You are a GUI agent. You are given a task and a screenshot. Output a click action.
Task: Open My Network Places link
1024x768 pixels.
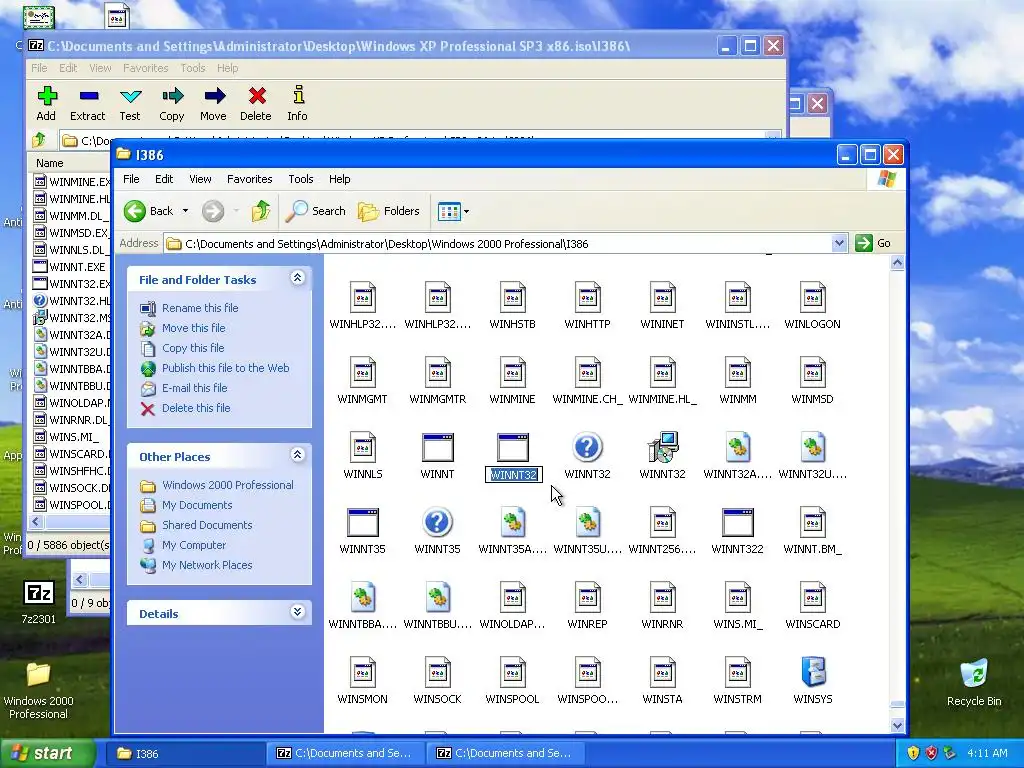pyautogui.click(x=206, y=565)
